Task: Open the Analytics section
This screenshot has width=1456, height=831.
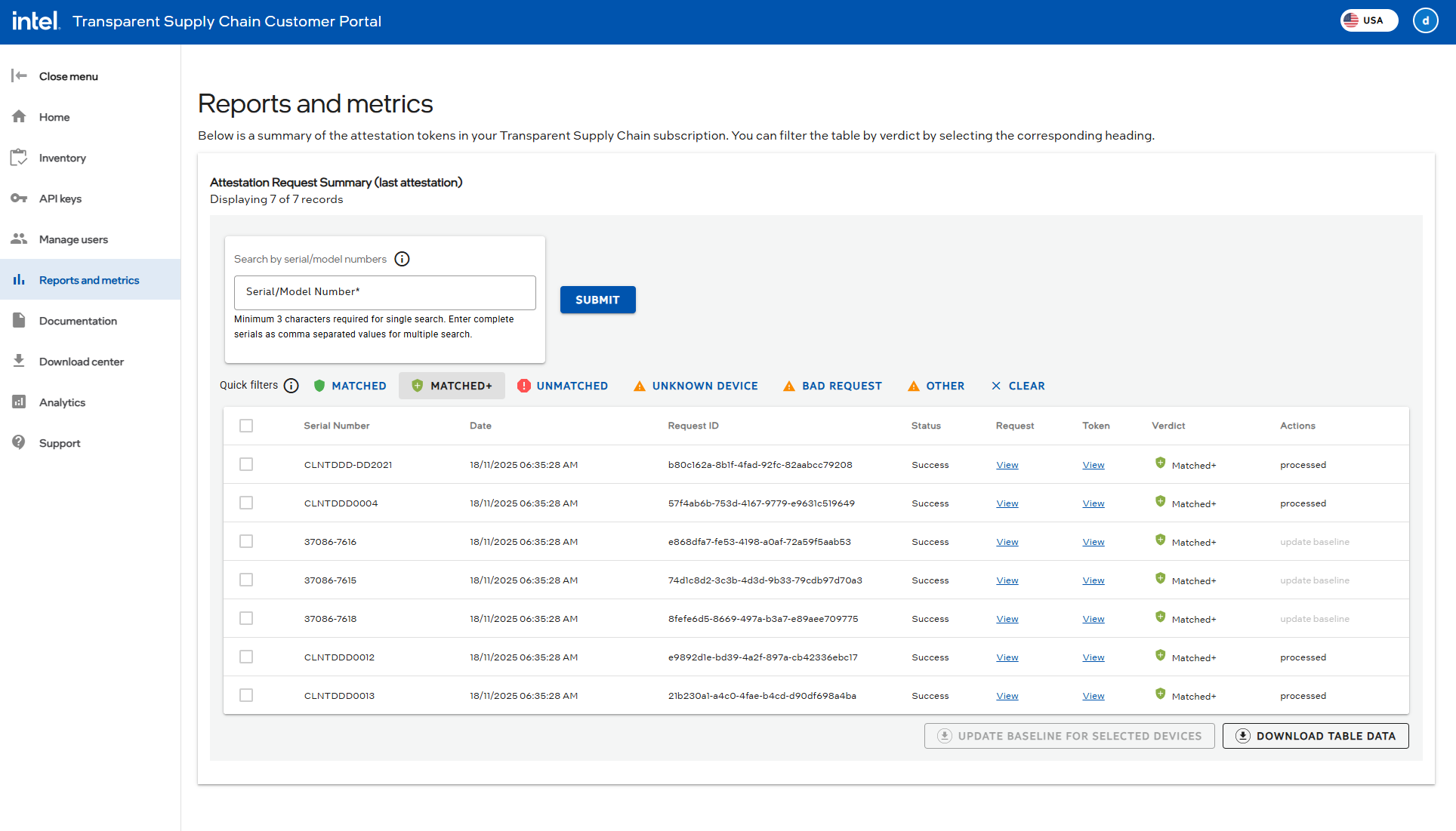Action: point(91,402)
